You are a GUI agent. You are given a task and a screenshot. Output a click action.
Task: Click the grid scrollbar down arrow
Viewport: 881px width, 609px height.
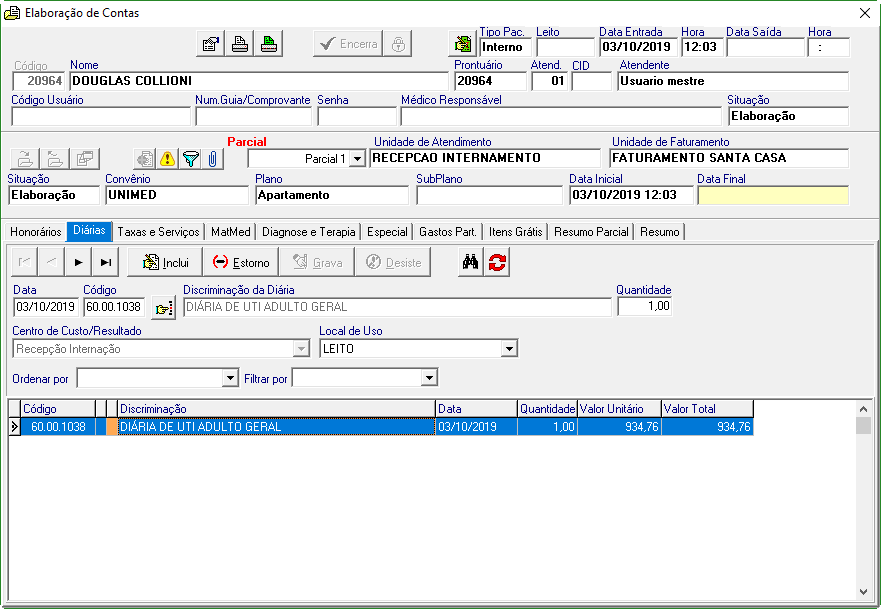[864, 592]
